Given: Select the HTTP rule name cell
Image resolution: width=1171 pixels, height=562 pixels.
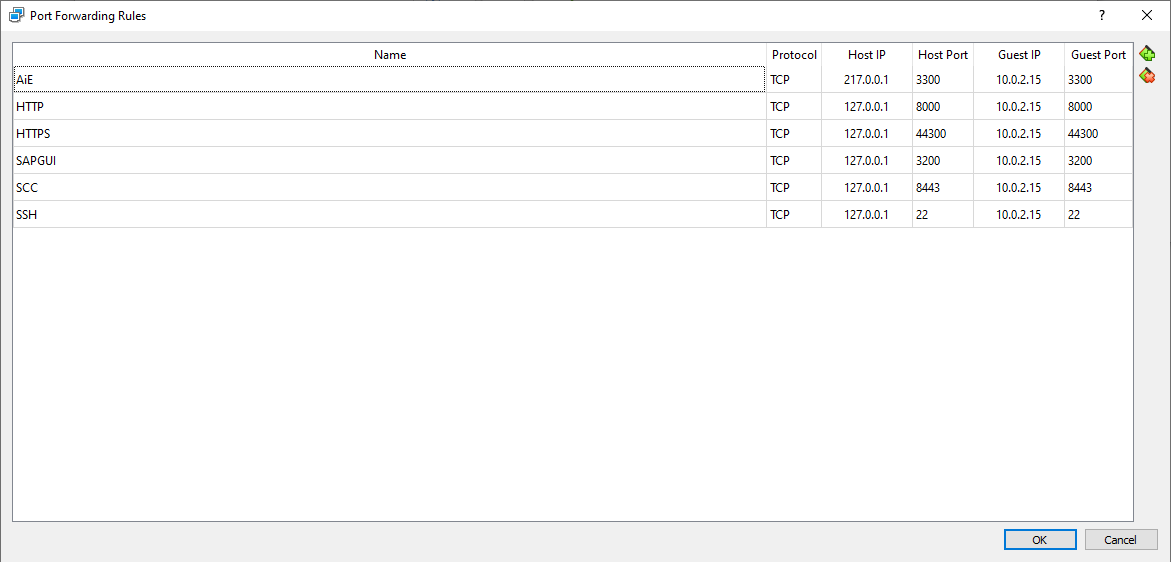Looking at the screenshot, I should point(389,107).
